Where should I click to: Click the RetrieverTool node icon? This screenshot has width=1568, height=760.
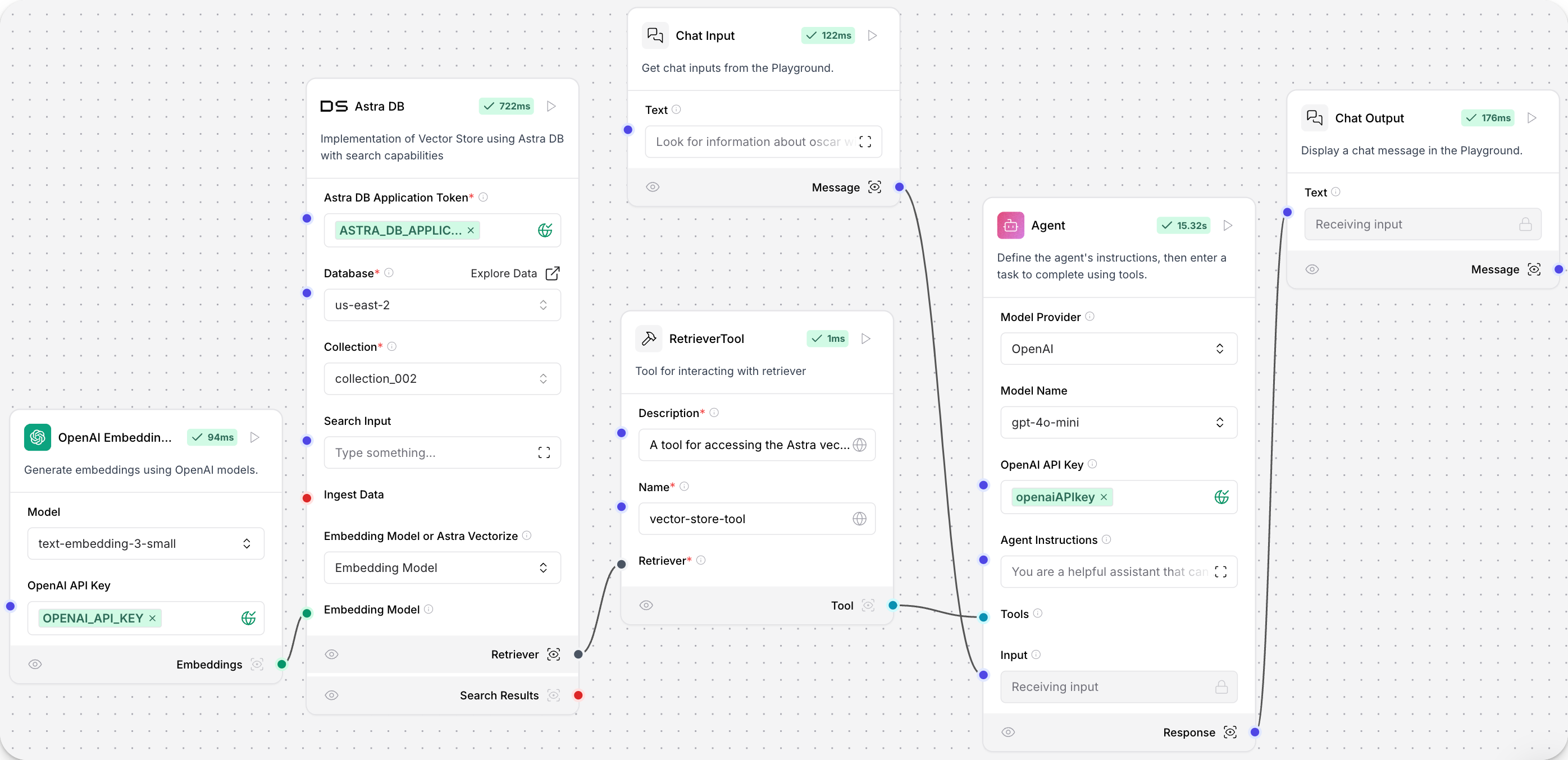649,338
